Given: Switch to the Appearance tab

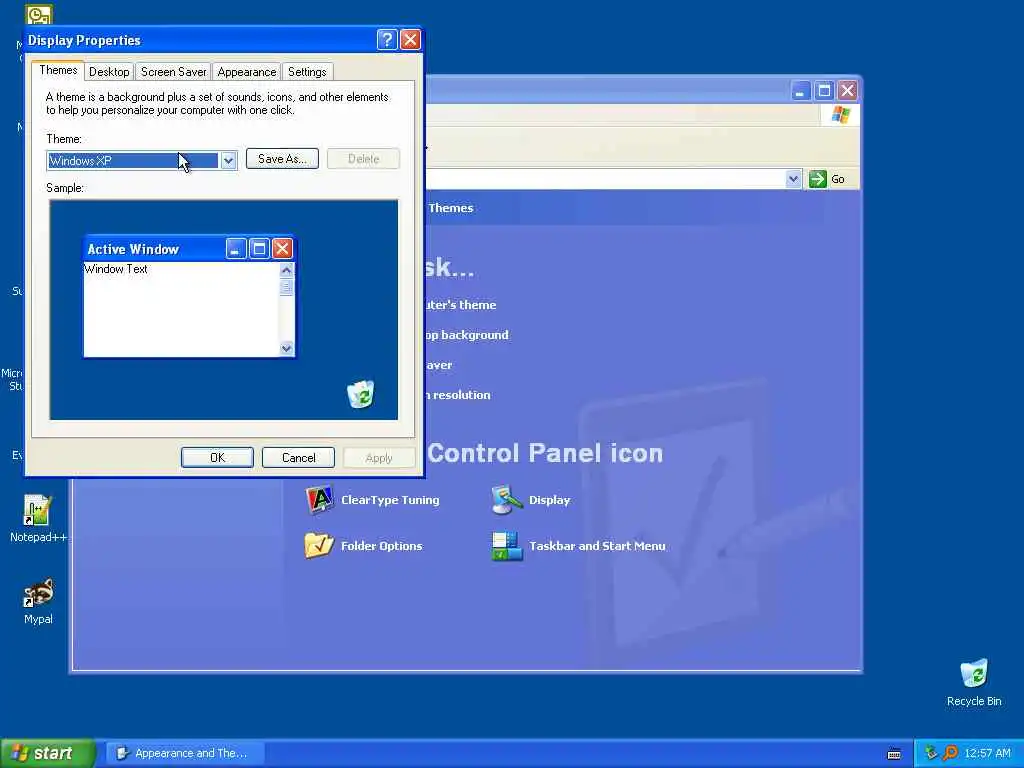Looking at the screenshot, I should pos(247,72).
